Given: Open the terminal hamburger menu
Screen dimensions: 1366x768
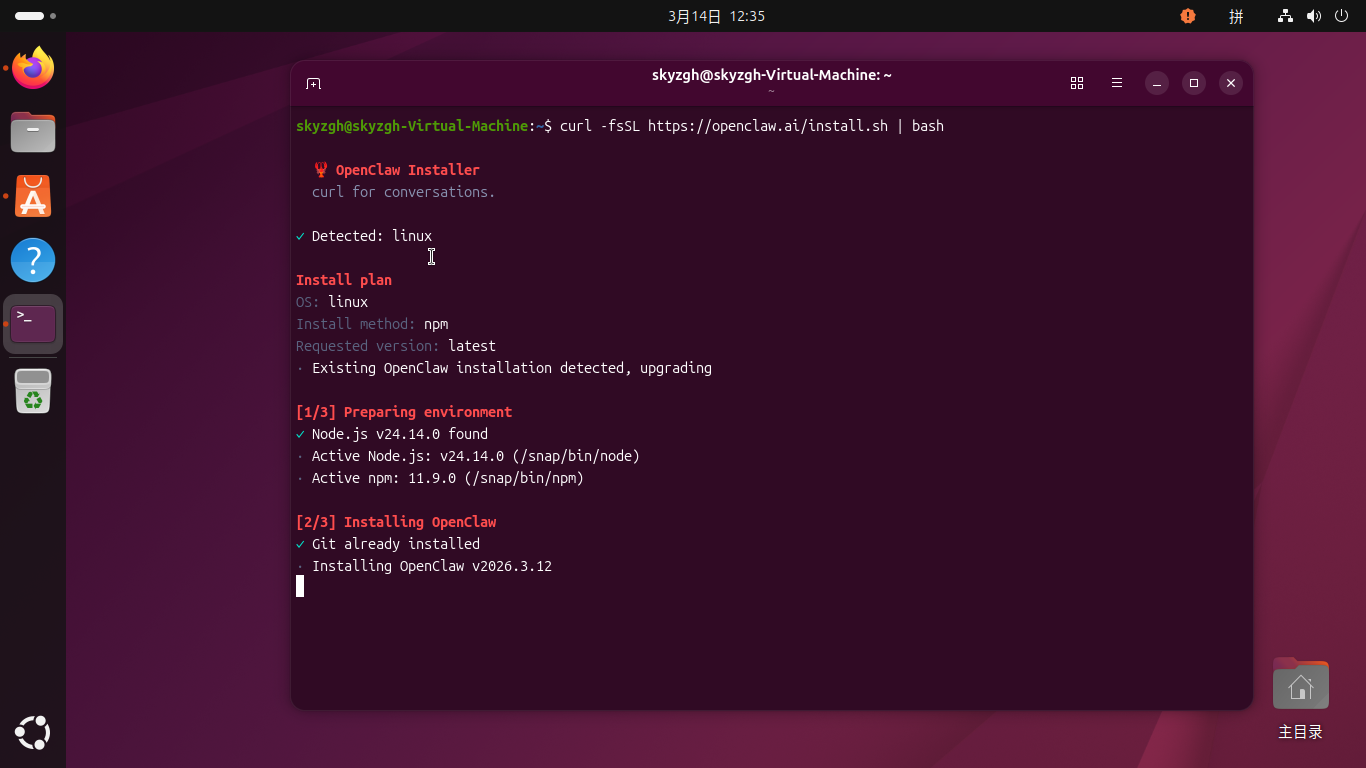Looking at the screenshot, I should pos(1117,83).
